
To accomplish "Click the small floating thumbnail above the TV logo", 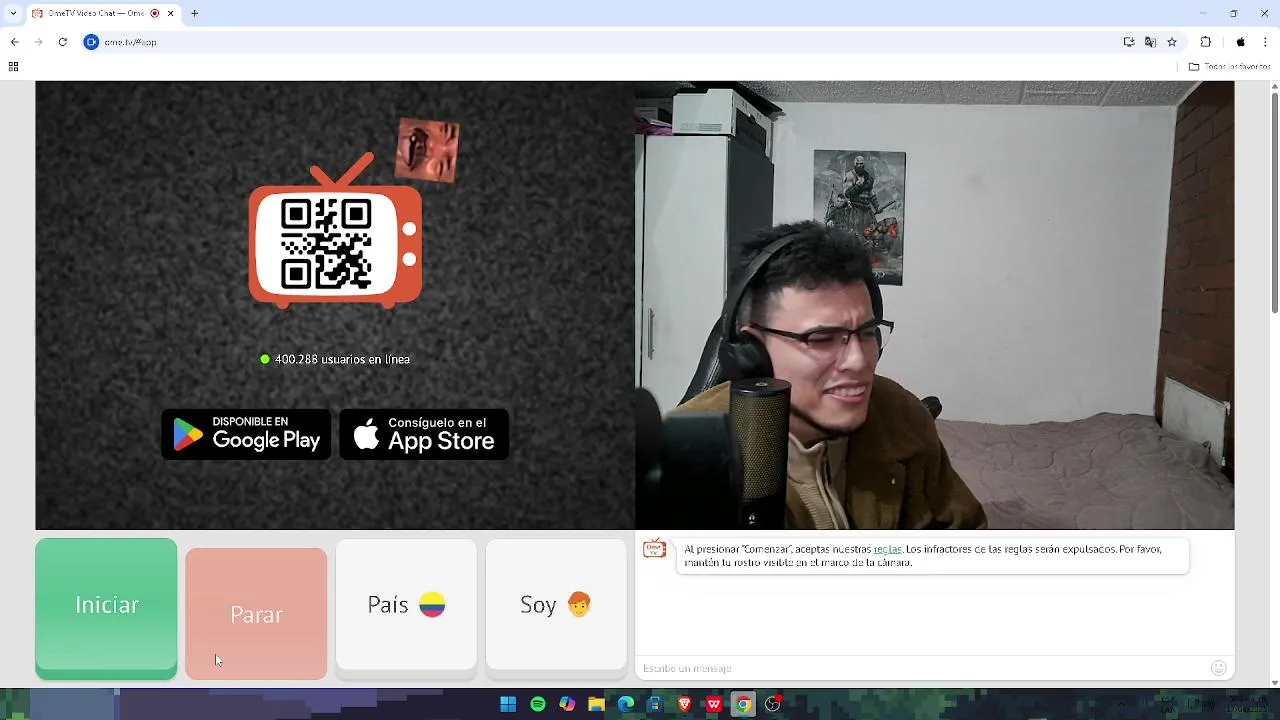I will [428, 151].
